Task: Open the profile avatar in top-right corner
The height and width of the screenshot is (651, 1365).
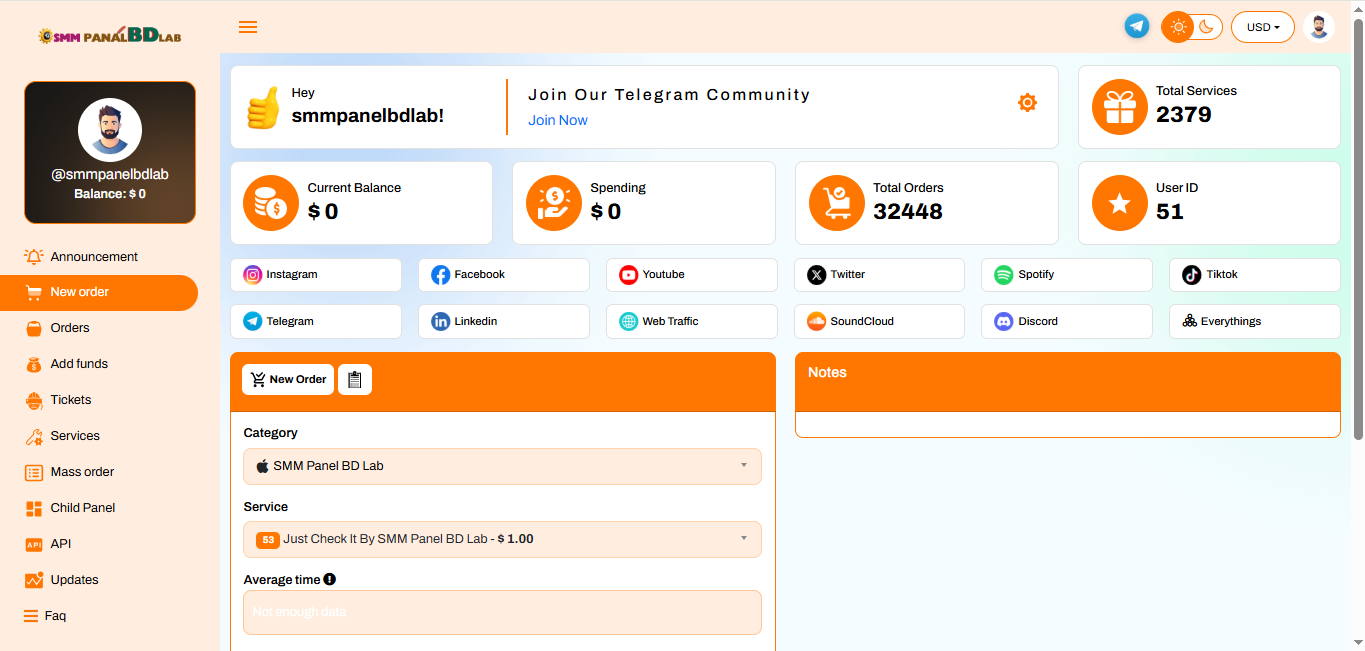Action: click(x=1319, y=27)
